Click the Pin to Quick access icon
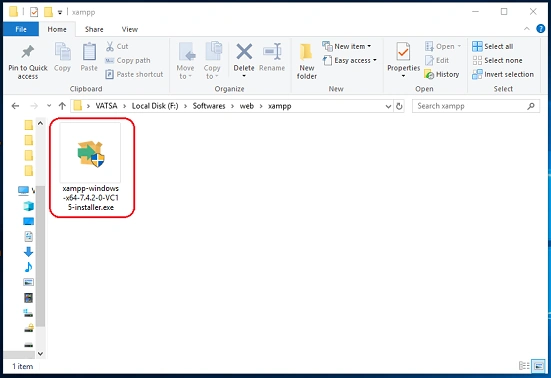The width and height of the screenshot is (551, 378). pyautogui.click(x=27, y=52)
